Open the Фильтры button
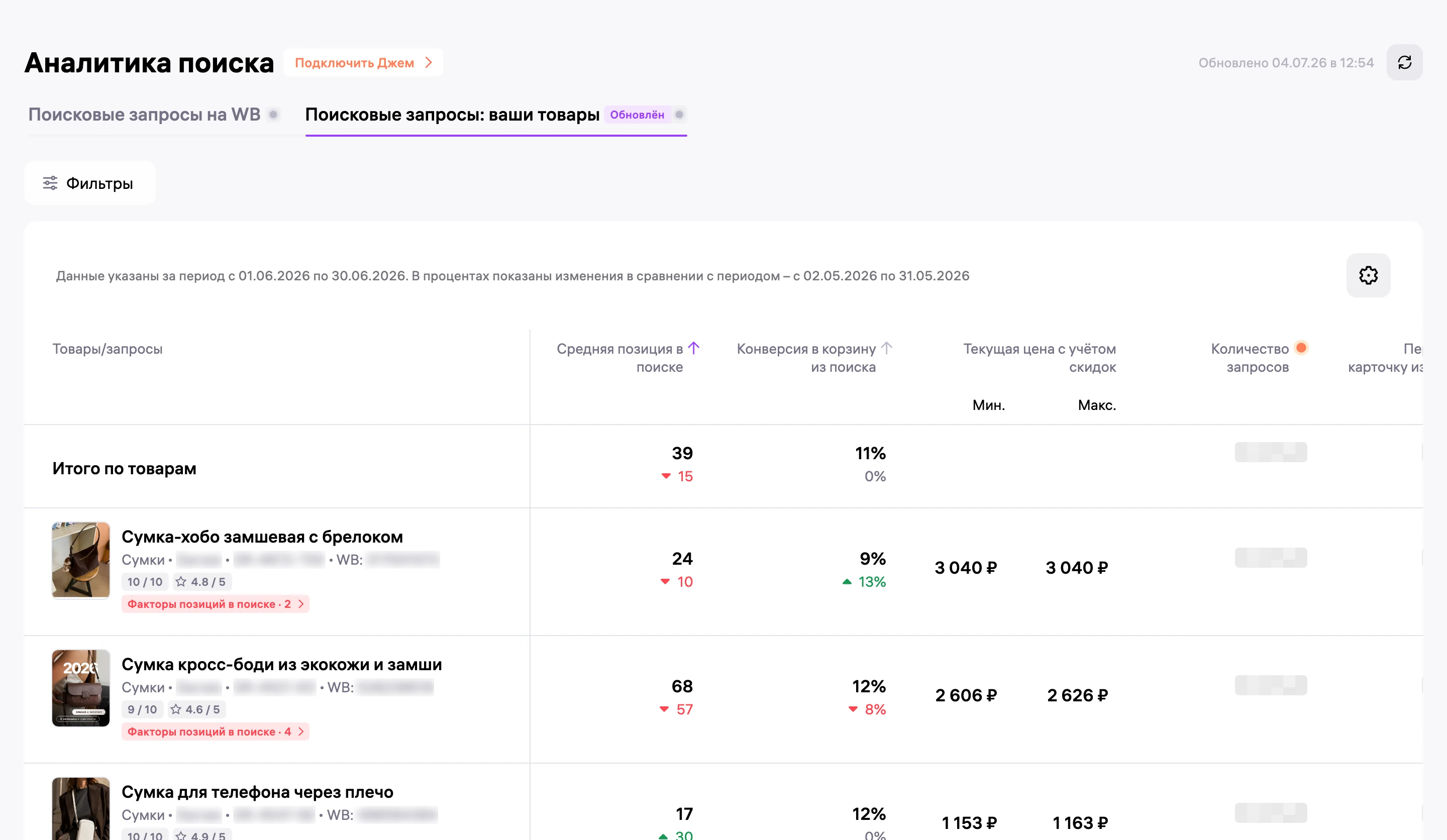1447x840 pixels. (89, 183)
